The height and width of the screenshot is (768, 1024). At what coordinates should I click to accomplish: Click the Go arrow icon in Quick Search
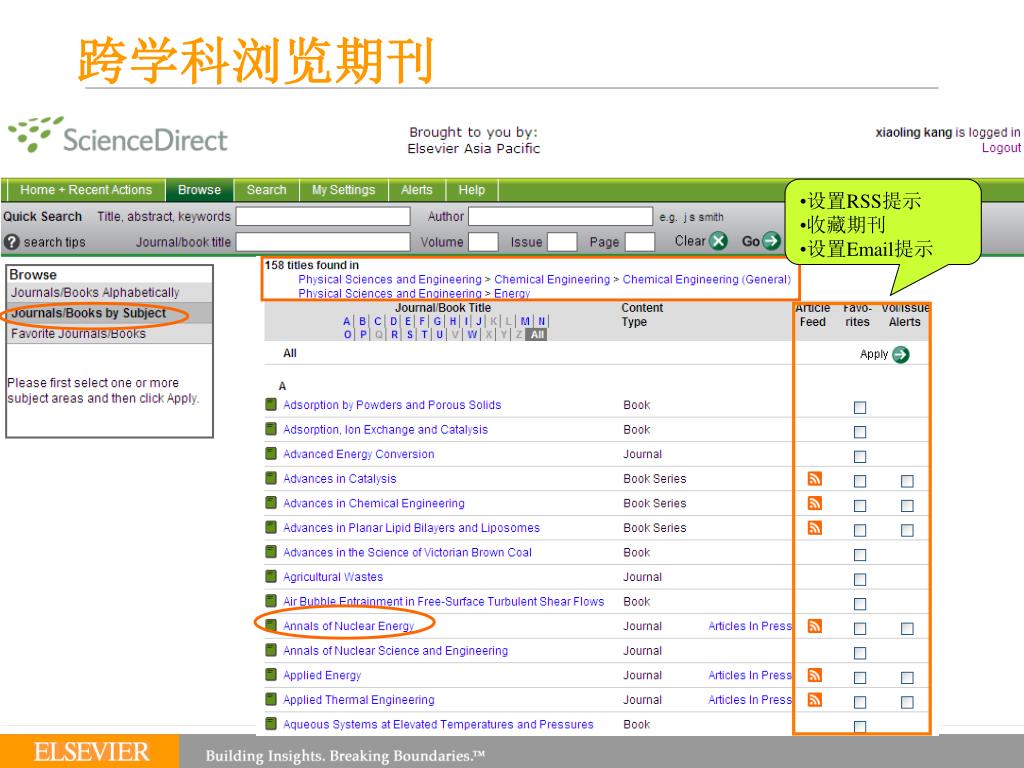[x=771, y=241]
